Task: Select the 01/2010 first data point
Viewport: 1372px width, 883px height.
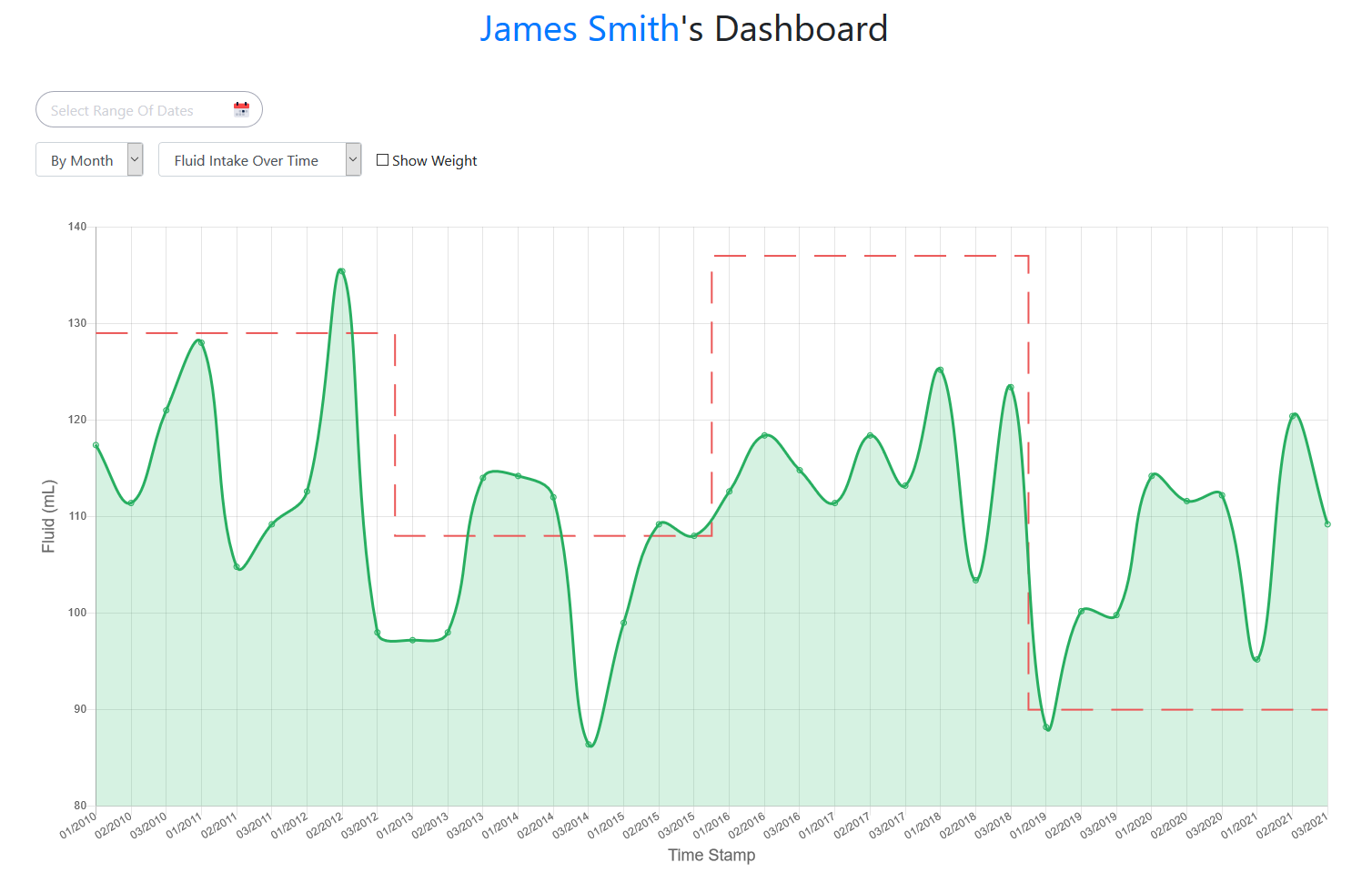Action: [x=96, y=445]
